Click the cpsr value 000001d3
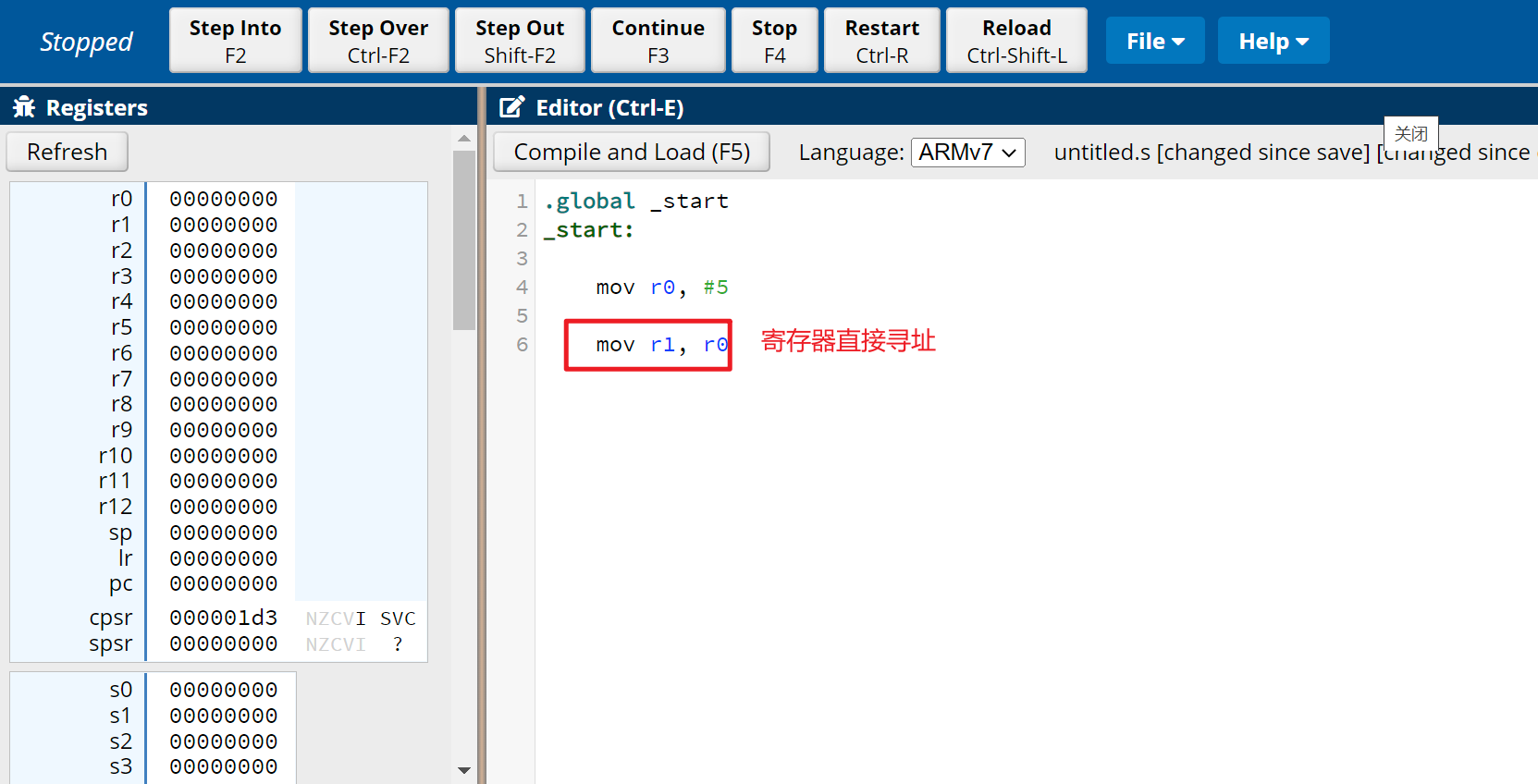The width and height of the screenshot is (1538, 784). (x=224, y=618)
